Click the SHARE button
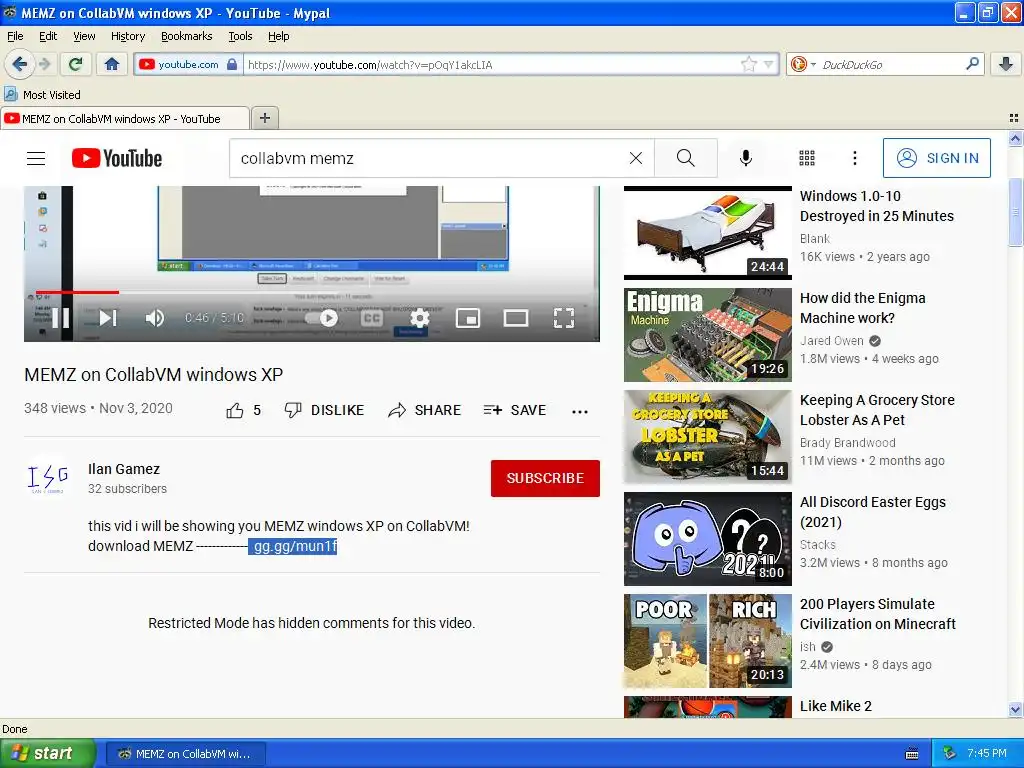The height and width of the screenshot is (768, 1024). pos(424,410)
